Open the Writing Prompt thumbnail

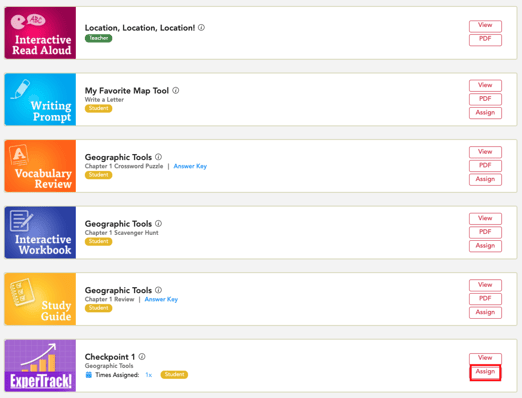[40, 99]
